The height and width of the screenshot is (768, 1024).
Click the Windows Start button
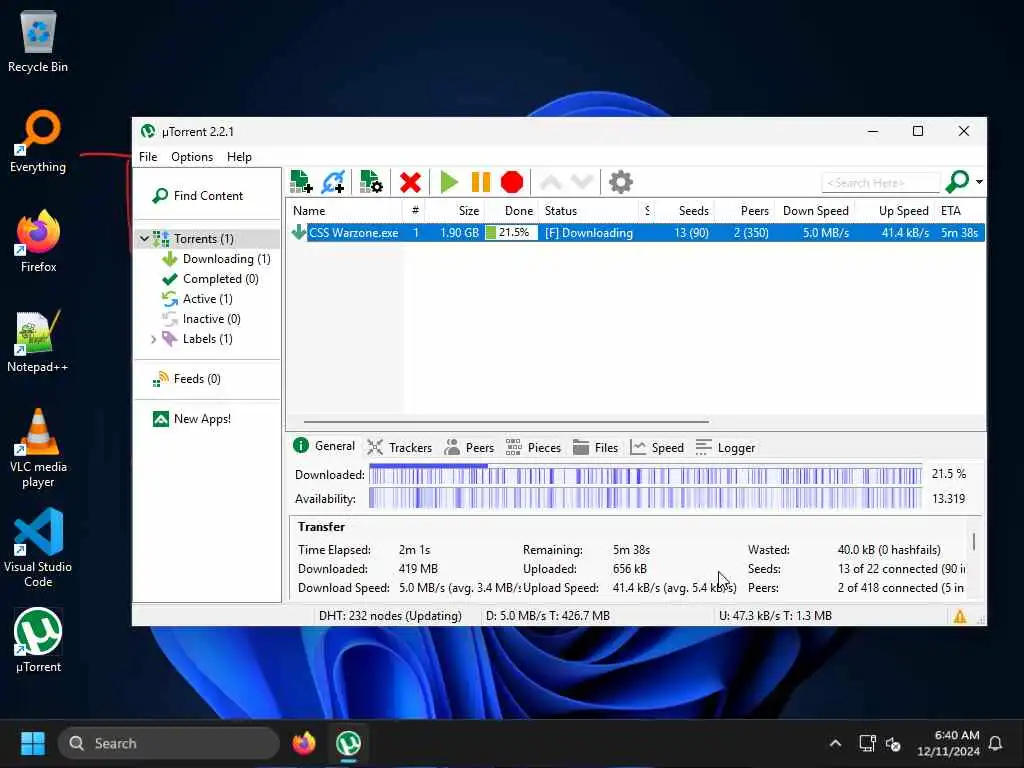click(x=33, y=743)
